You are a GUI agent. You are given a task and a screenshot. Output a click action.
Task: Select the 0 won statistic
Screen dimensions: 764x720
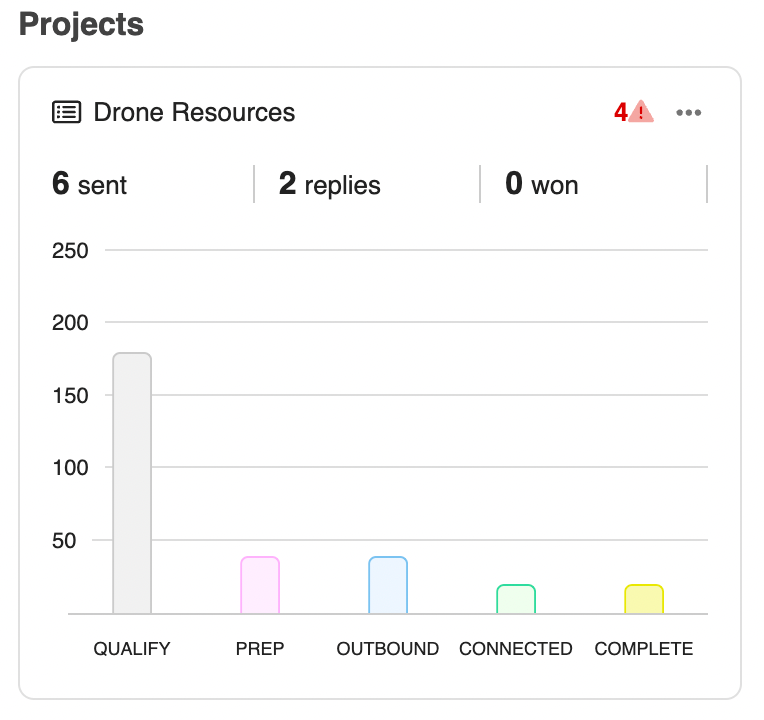pyautogui.click(x=541, y=184)
